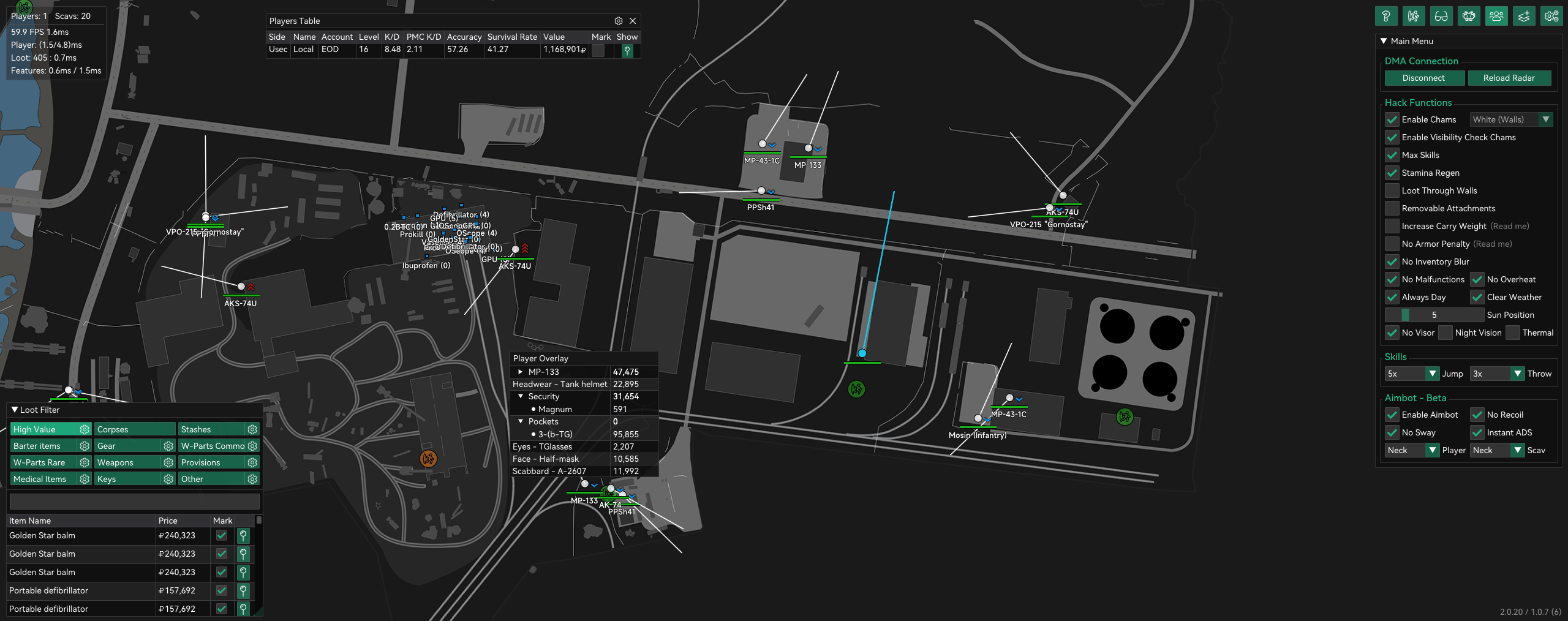Open Keys filter gear settings
The height and width of the screenshot is (621, 1568).
click(168, 479)
